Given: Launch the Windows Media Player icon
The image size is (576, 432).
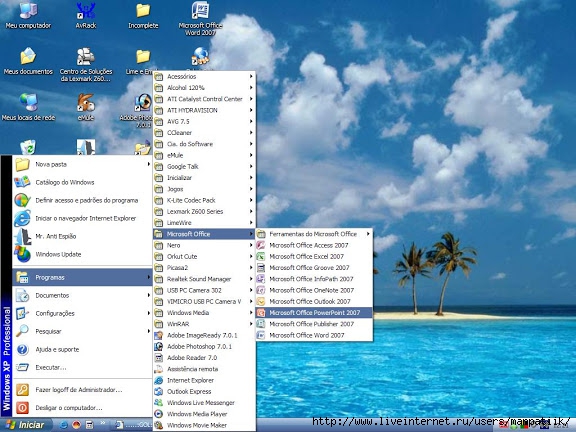Looking at the screenshot, I should tap(158, 414).
